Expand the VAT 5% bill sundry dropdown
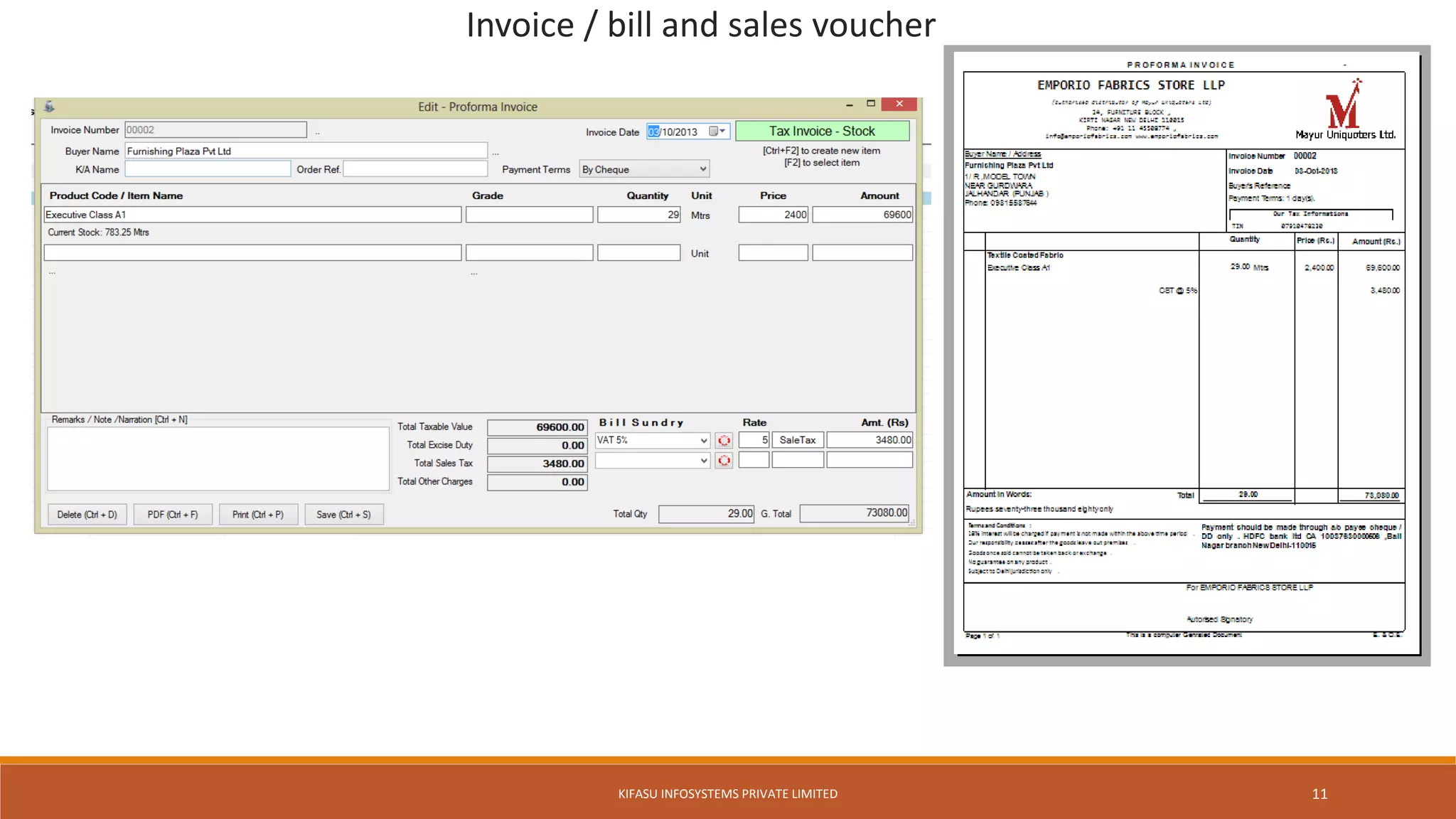 pyautogui.click(x=703, y=441)
